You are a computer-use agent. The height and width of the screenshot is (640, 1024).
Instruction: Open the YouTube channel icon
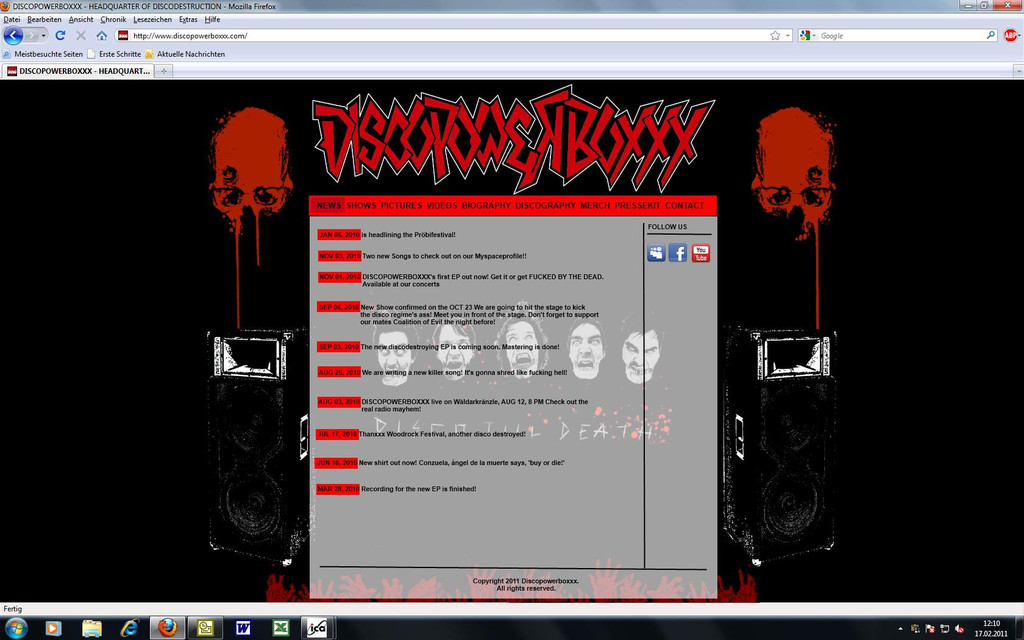point(700,252)
